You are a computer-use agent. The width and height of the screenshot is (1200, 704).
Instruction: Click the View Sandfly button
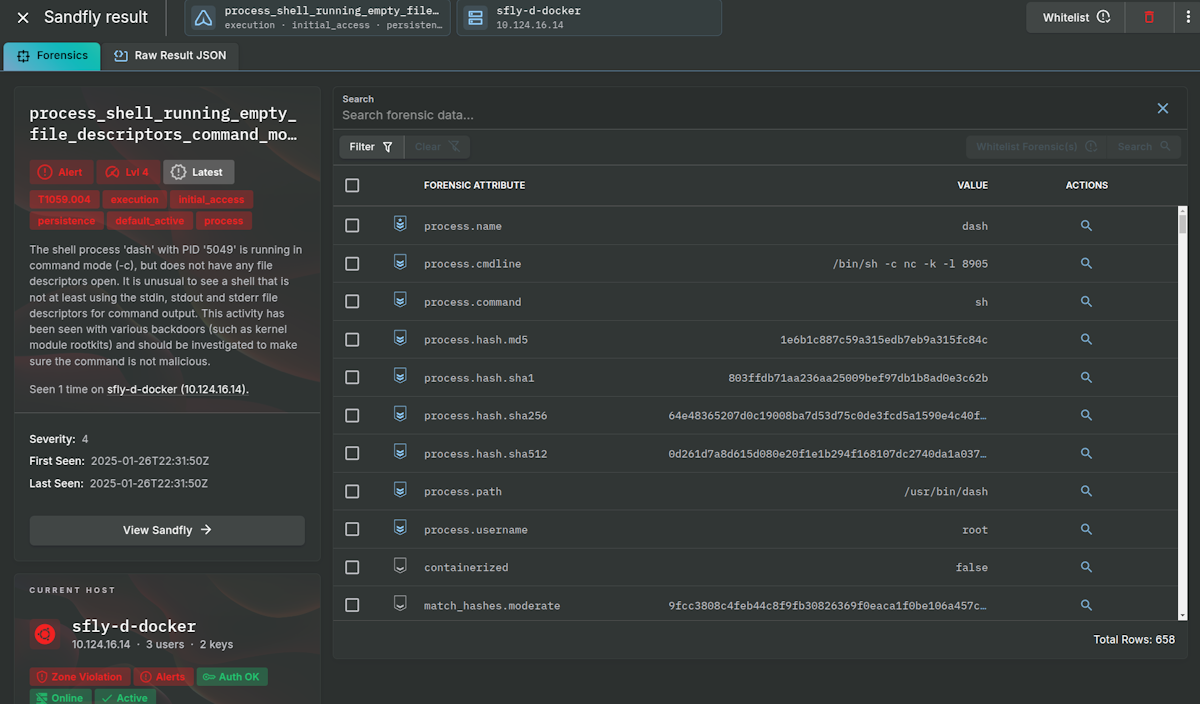point(166,530)
